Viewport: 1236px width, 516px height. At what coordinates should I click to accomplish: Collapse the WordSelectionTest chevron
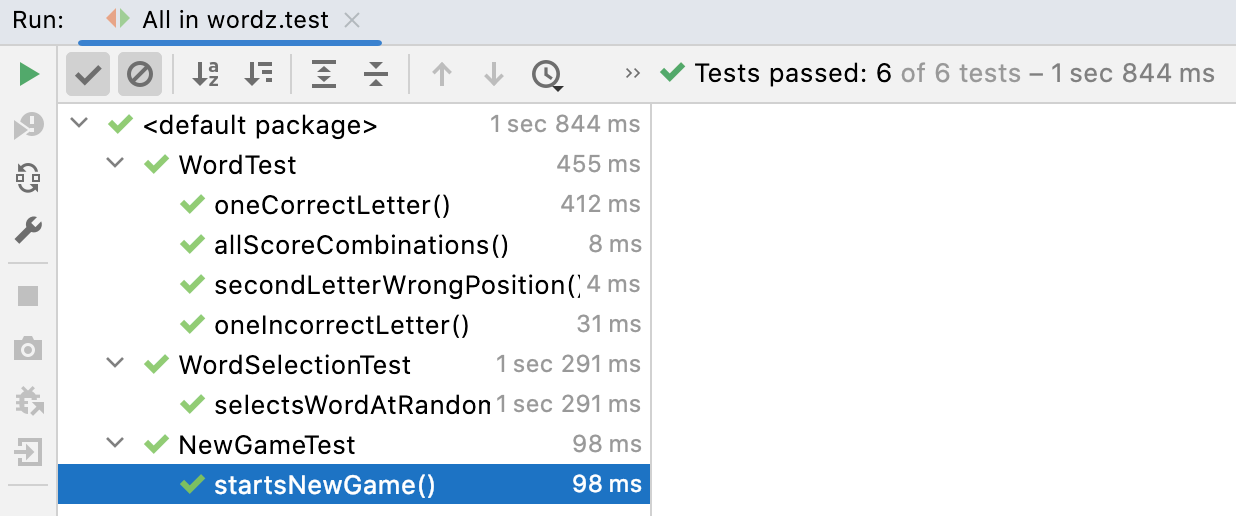click(x=116, y=364)
